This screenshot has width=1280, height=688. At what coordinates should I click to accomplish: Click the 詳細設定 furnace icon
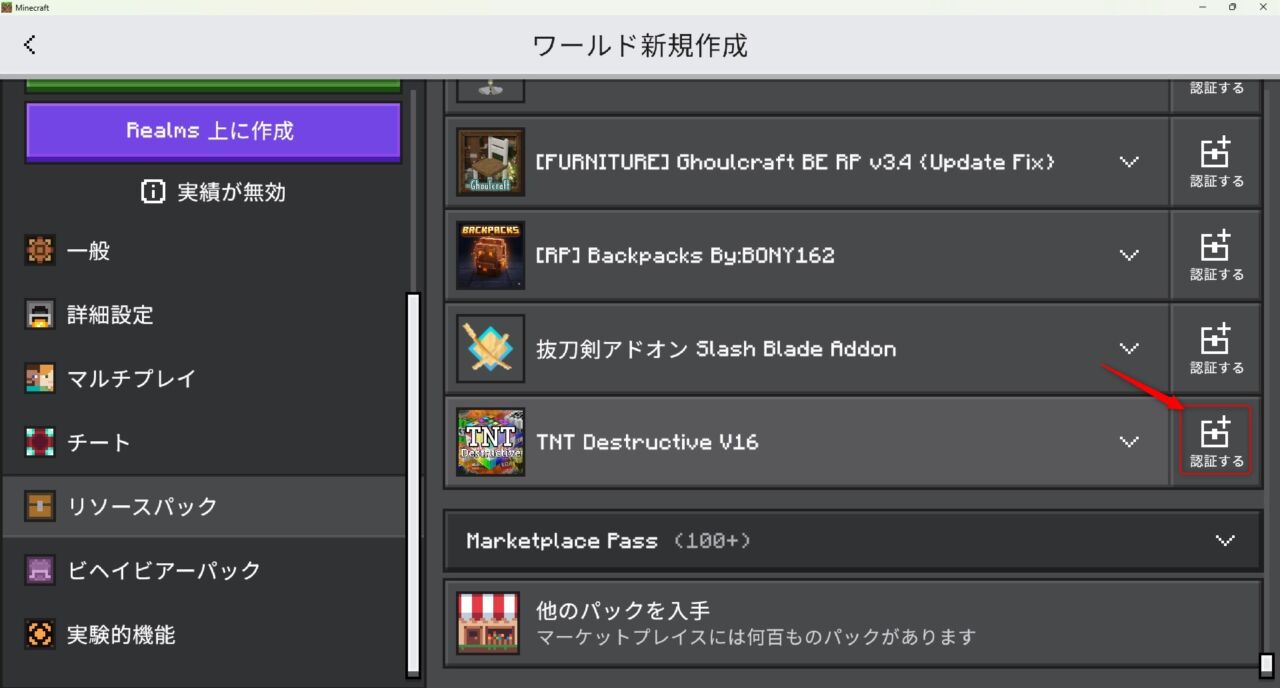[39, 315]
